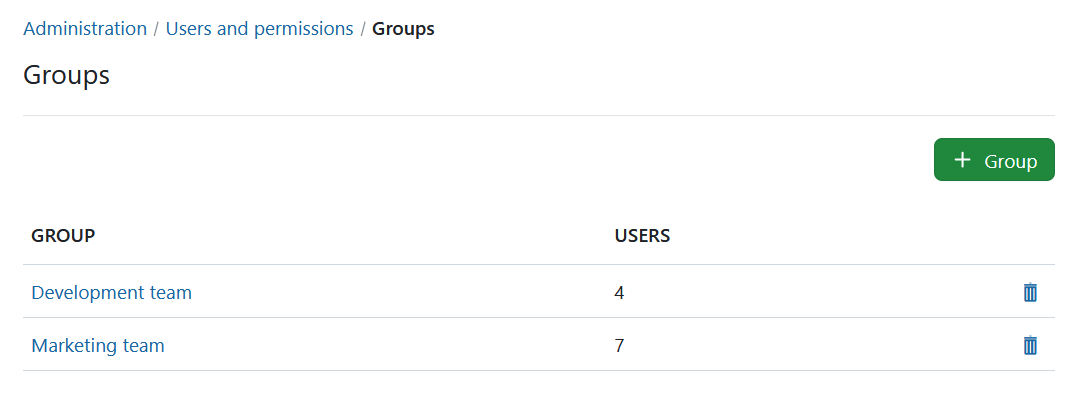This screenshot has height=409, width=1077.
Task: Open the Marketing team group
Action: (98, 345)
